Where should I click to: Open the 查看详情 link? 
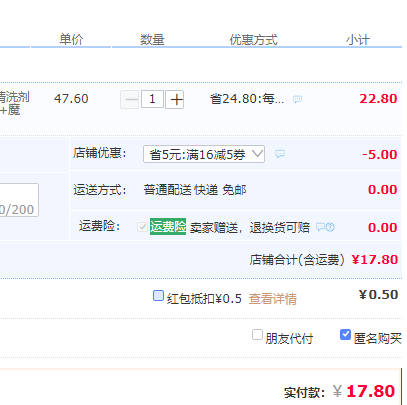(273, 299)
